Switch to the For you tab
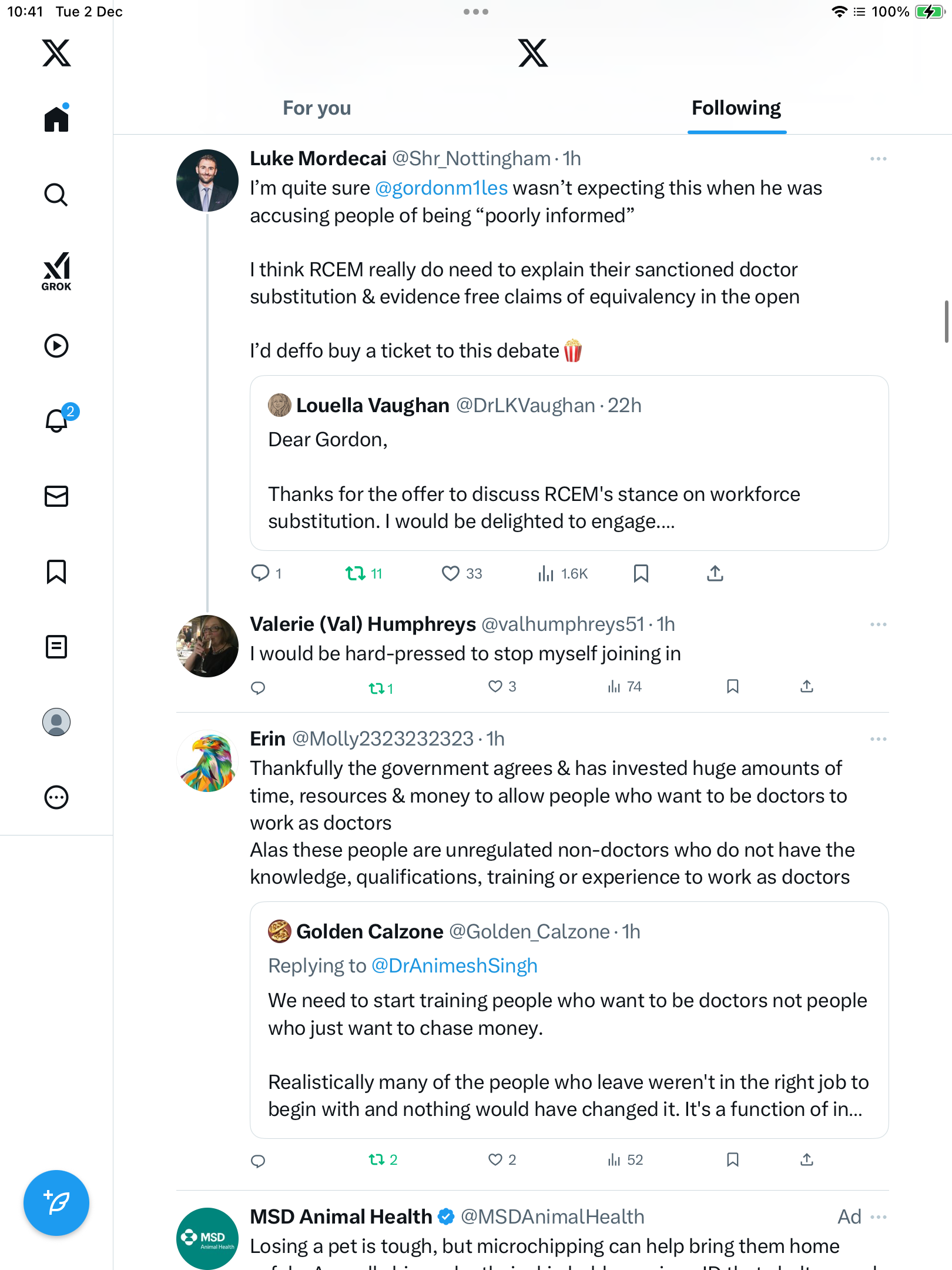Screen dimensions: 952x1270 pos(317,108)
